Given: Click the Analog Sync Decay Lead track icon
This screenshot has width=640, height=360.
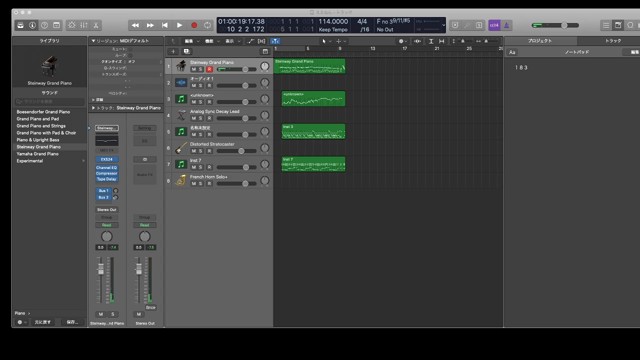Looking at the screenshot, I should click(x=181, y=115).
